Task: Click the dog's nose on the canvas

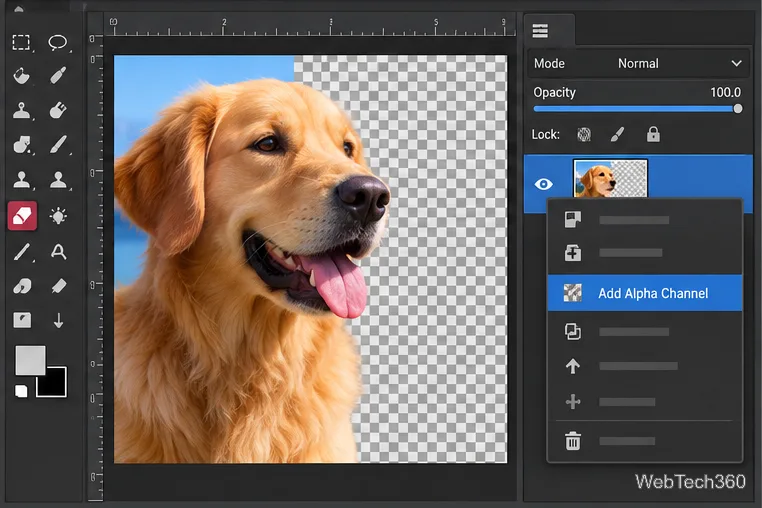Action: (x=364, y=198)
